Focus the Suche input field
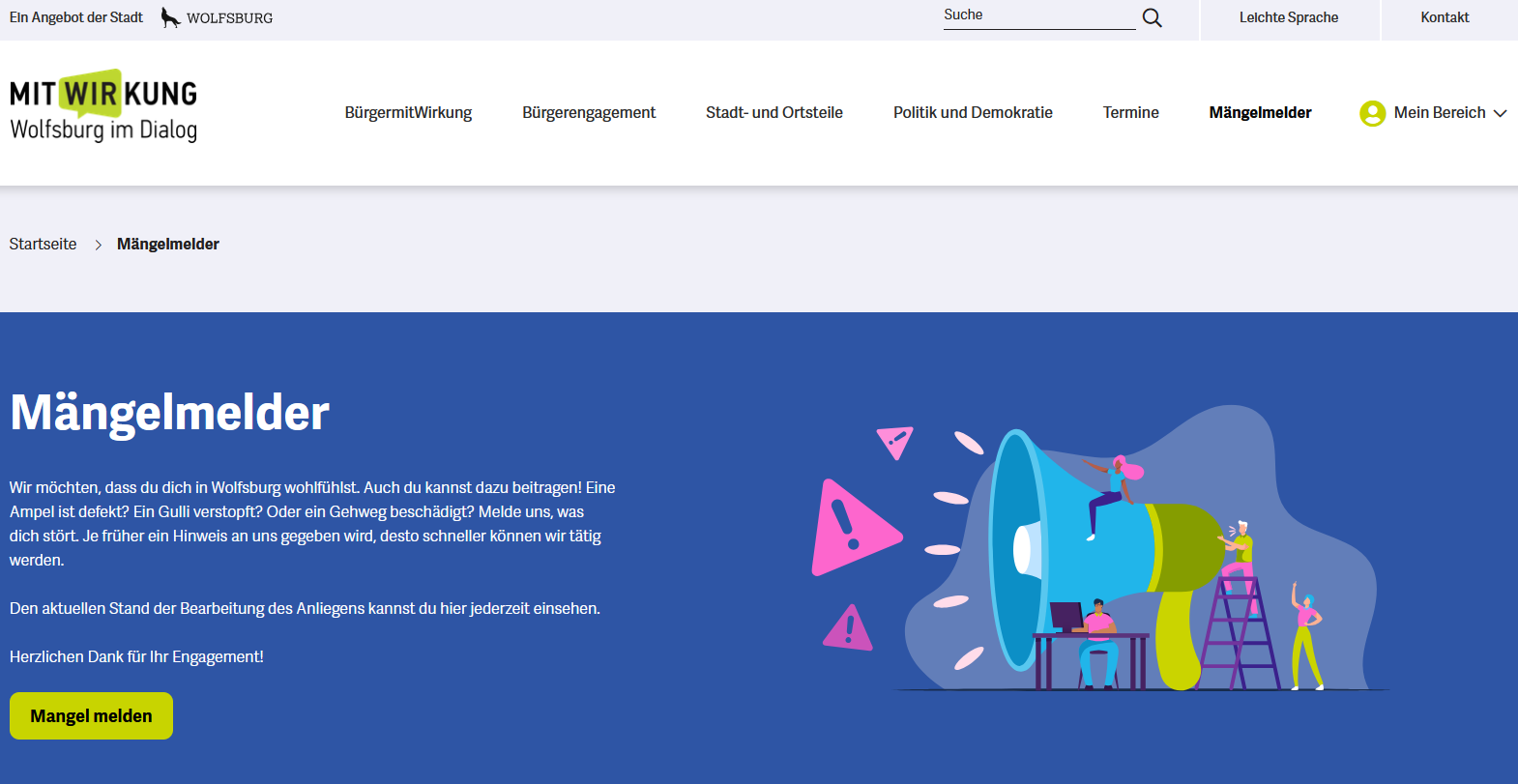The image size is (1518, 784). [1036, 15]
